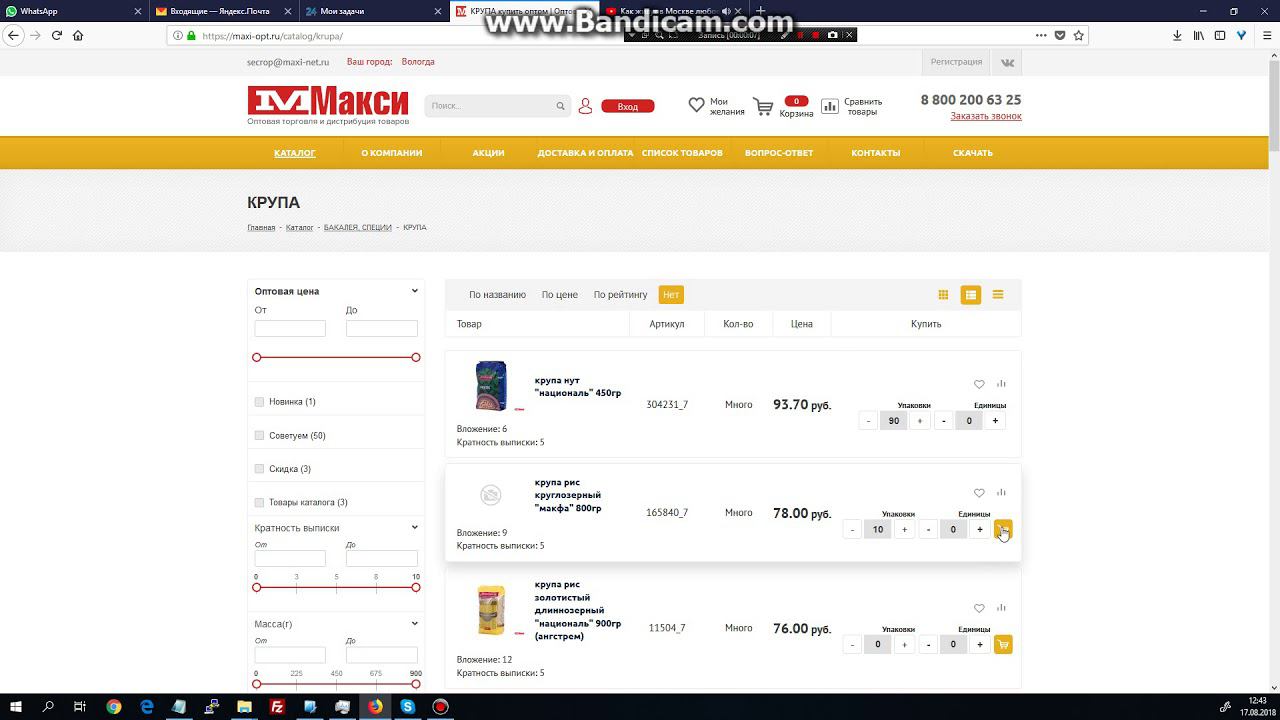The height and width of the screenshot is (720, 1280).
Task: Add крупа нут to wishlist with heart icon
Action: pos(979,384)
